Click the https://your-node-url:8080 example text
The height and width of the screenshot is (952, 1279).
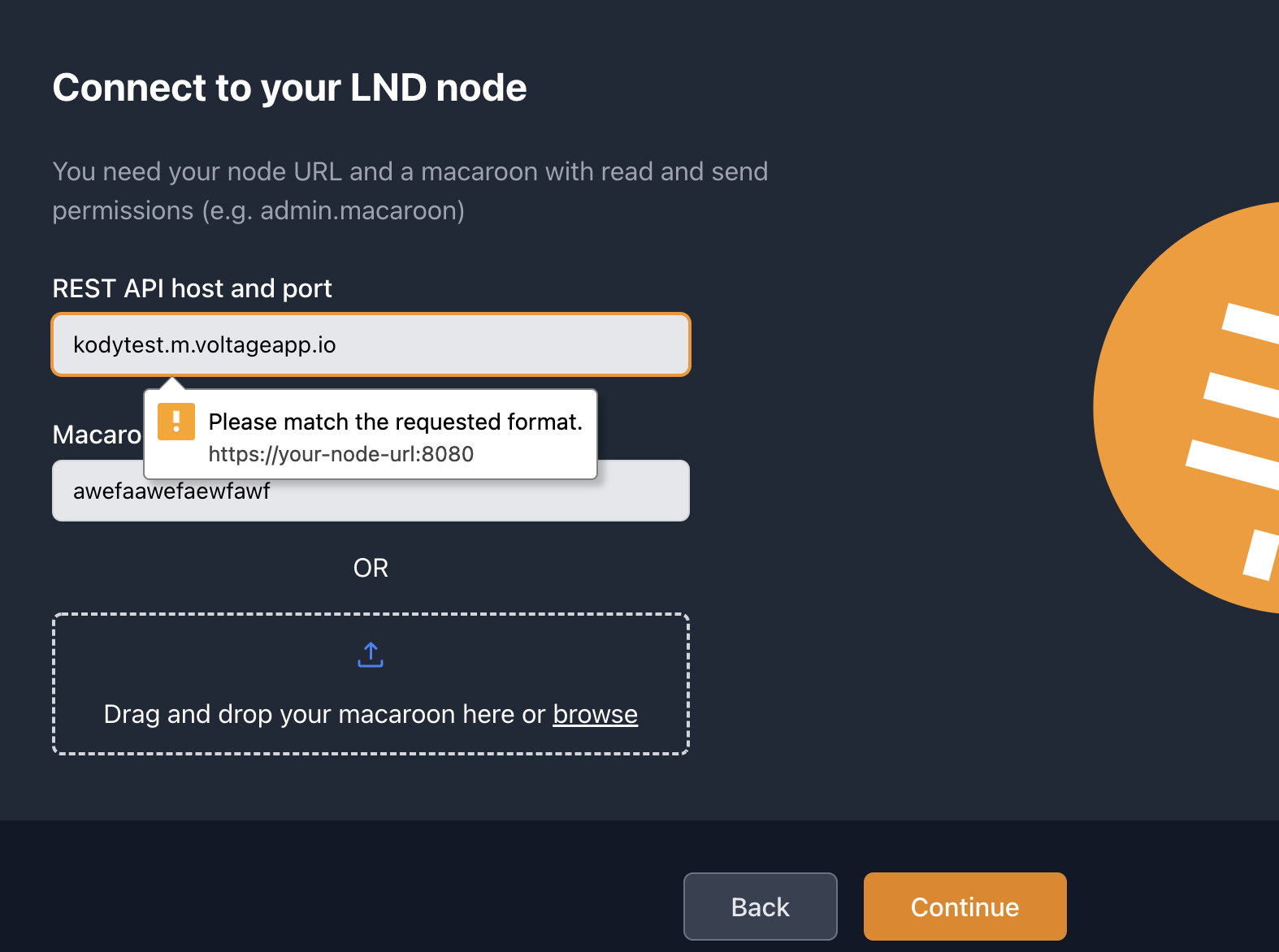click(340, 454)
